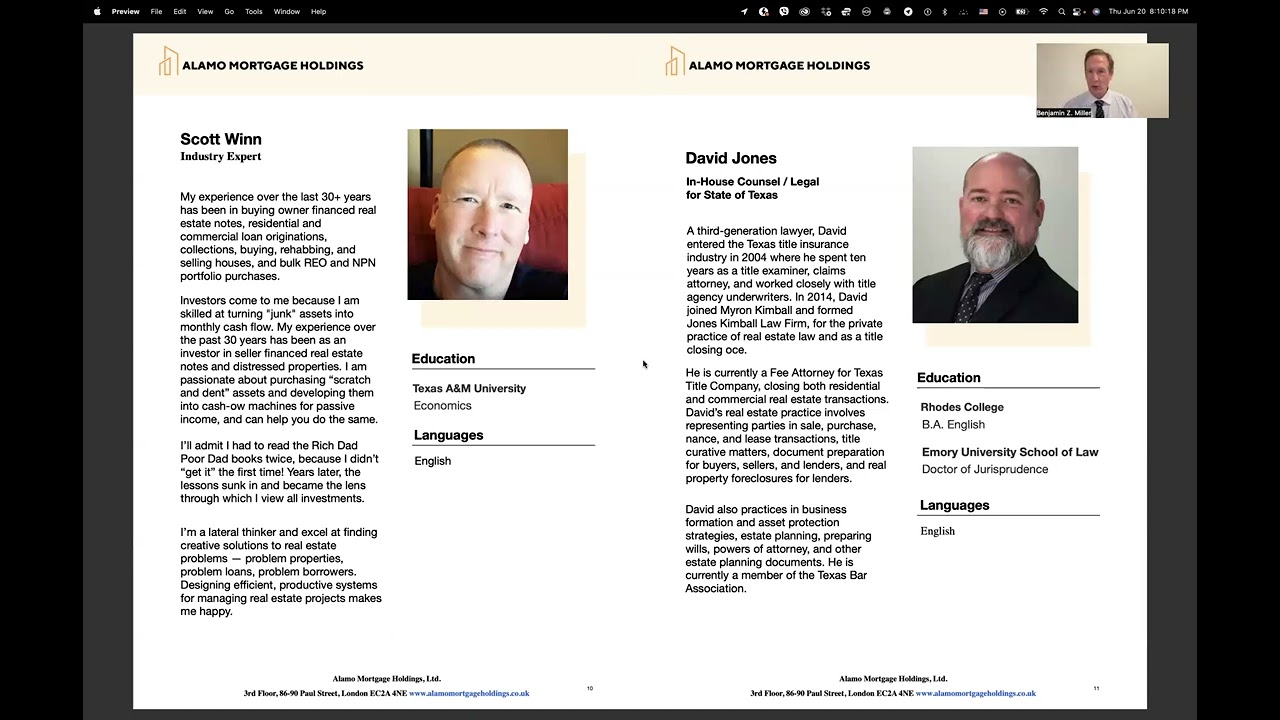
Task: Click Benjamin Z. Miller video thumbnail
Action: 1102,80
